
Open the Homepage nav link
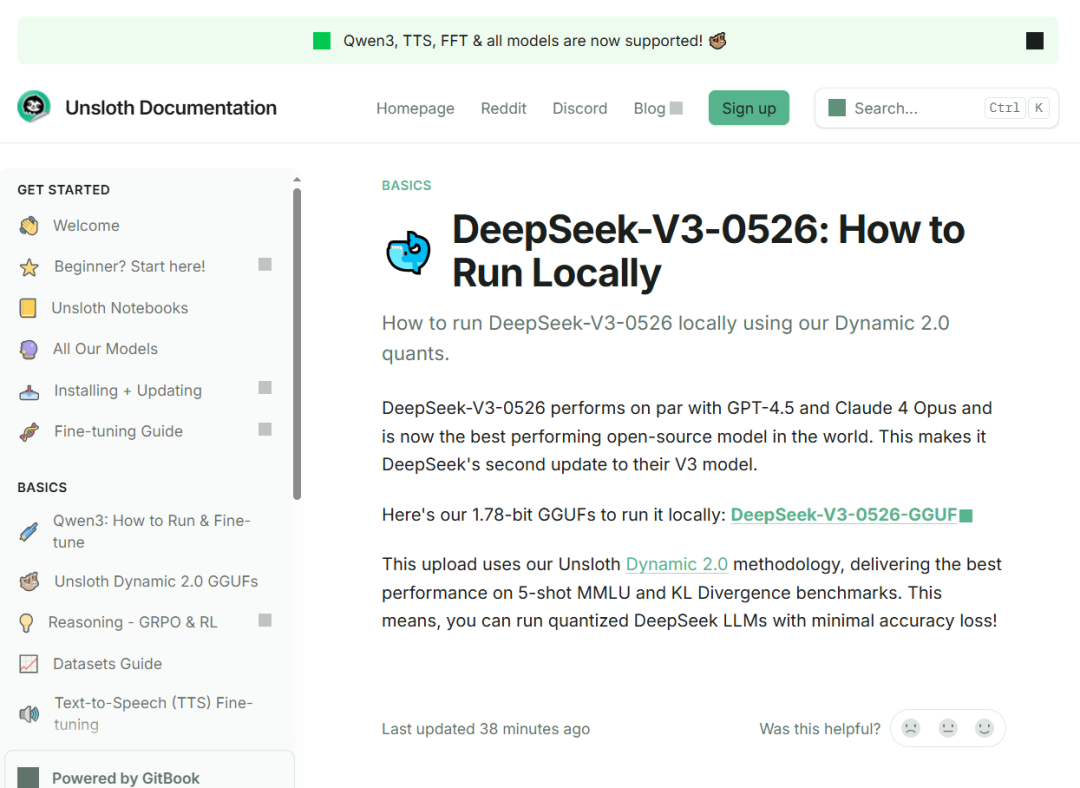coord(415,108)
